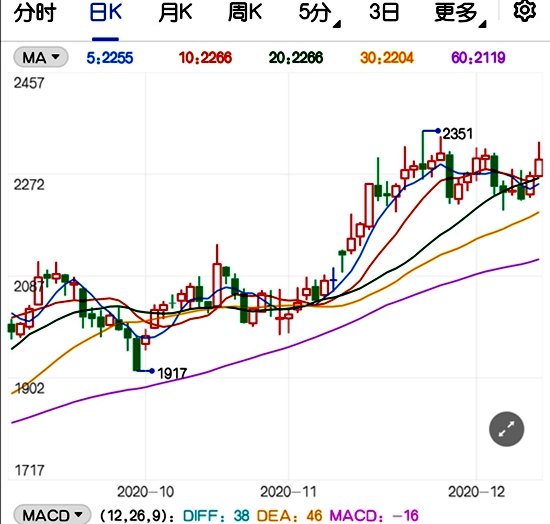Click the MACD: -16 value
550x524 pixels.
374,516
